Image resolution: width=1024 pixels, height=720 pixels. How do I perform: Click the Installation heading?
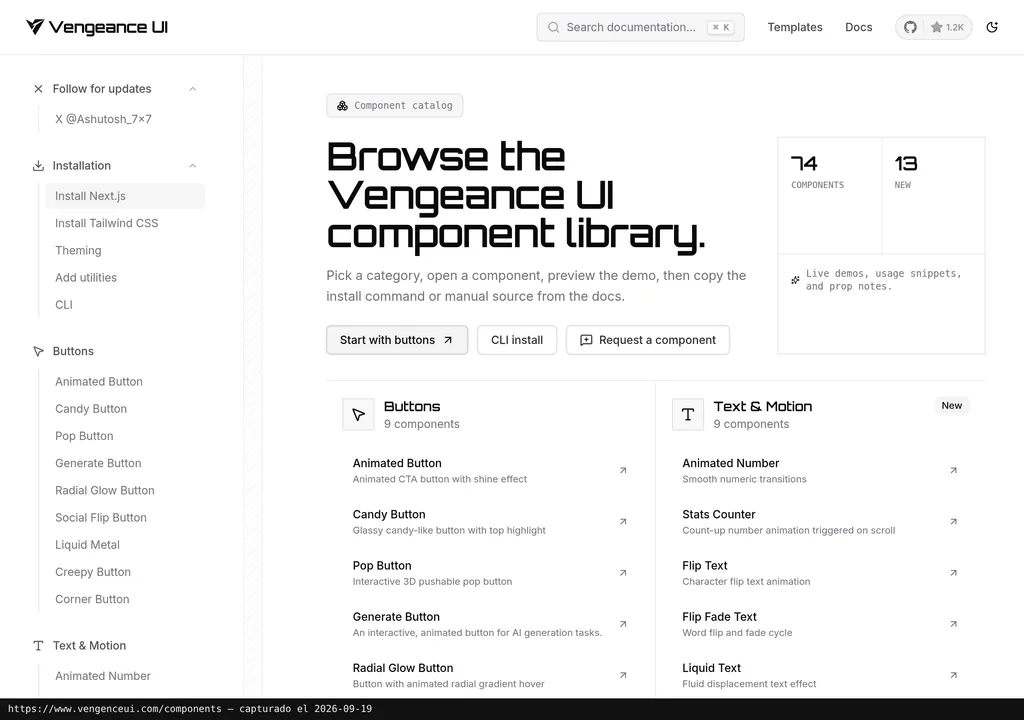pyautogui.click(x=82, y=165)
